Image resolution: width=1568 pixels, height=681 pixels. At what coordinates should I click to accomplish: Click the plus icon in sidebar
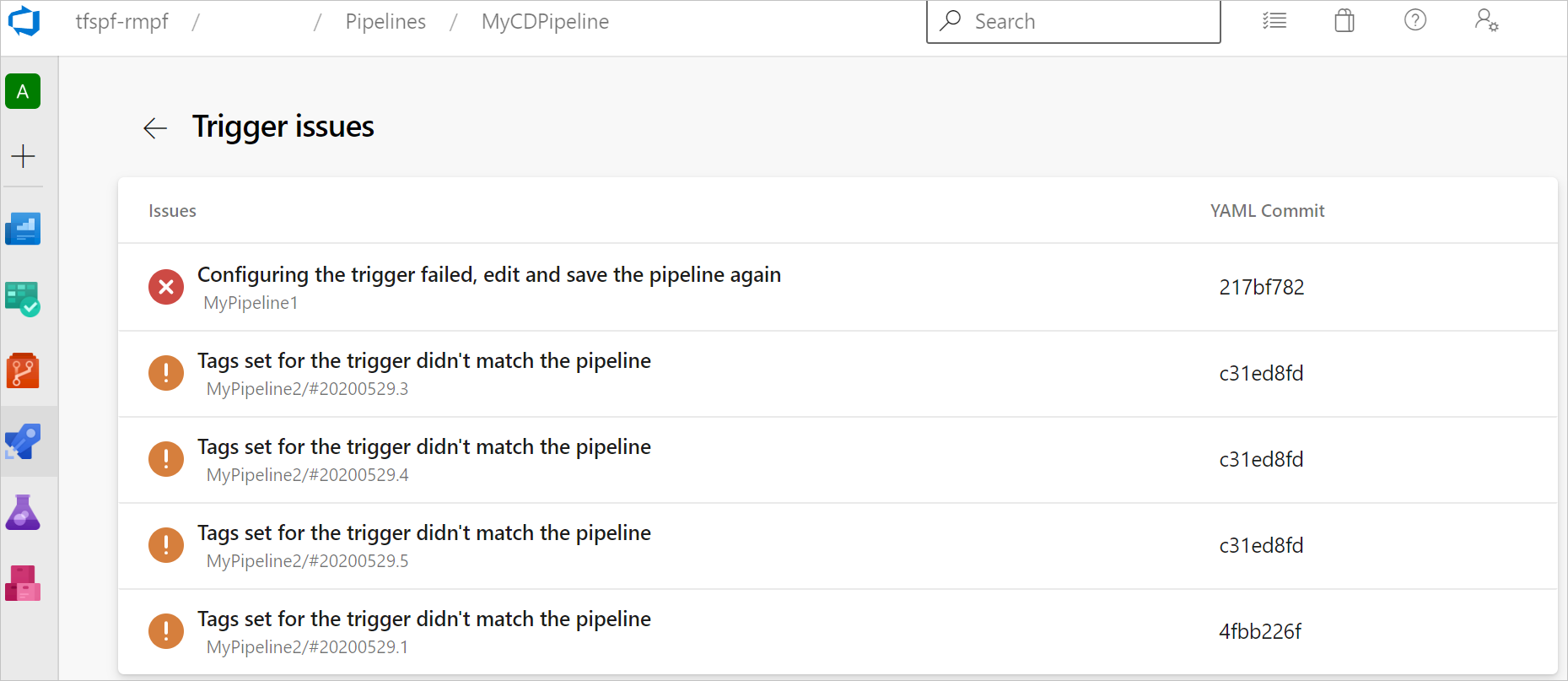point(23,156)
